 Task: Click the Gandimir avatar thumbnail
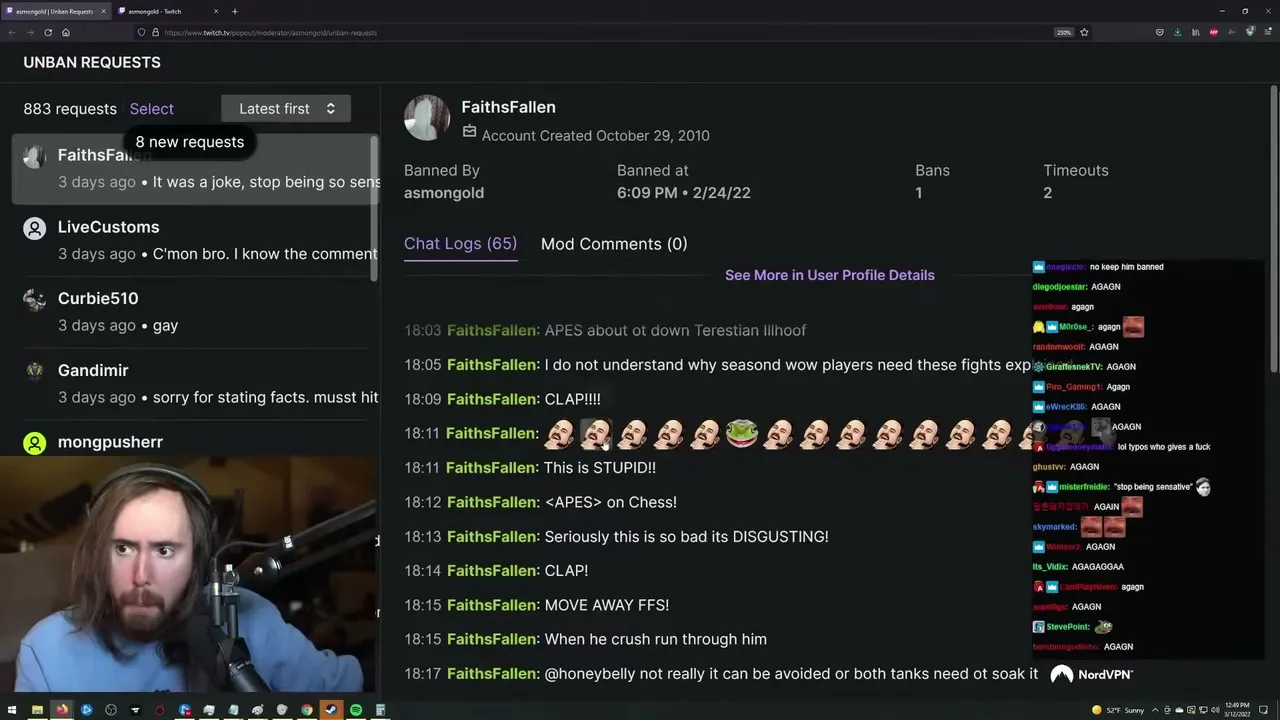pyautogui.click(x=35, y=371)
